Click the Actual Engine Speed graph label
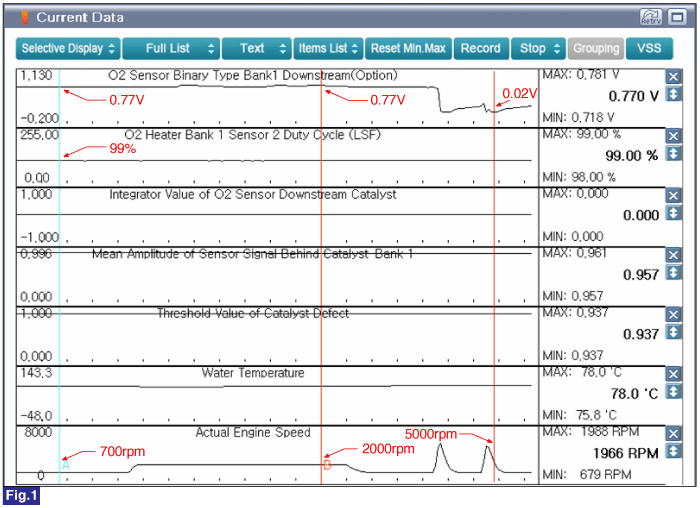Viewport: 700px width, 508px height. 253,432
